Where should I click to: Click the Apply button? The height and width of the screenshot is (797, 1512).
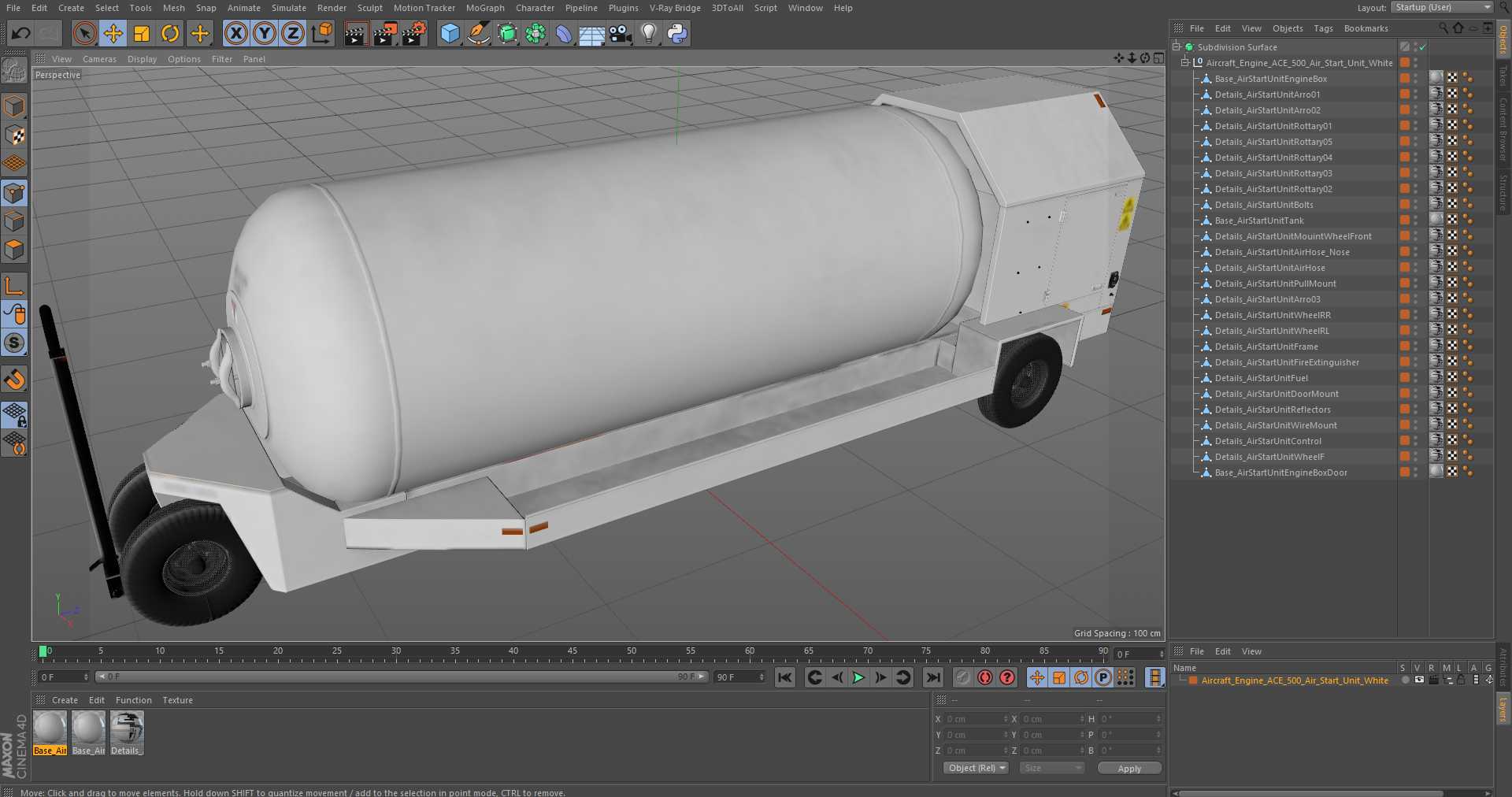[x=1129, y=768]
